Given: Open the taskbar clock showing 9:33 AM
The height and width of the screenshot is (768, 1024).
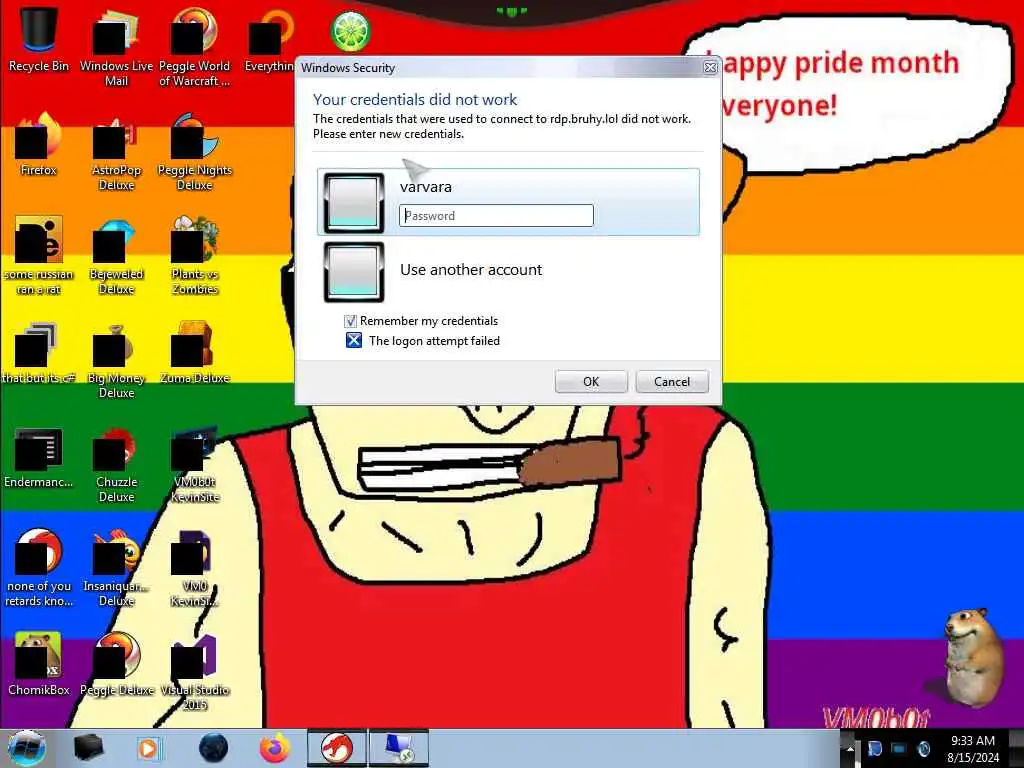Looking at the screenshot, I should coord(973,748).
